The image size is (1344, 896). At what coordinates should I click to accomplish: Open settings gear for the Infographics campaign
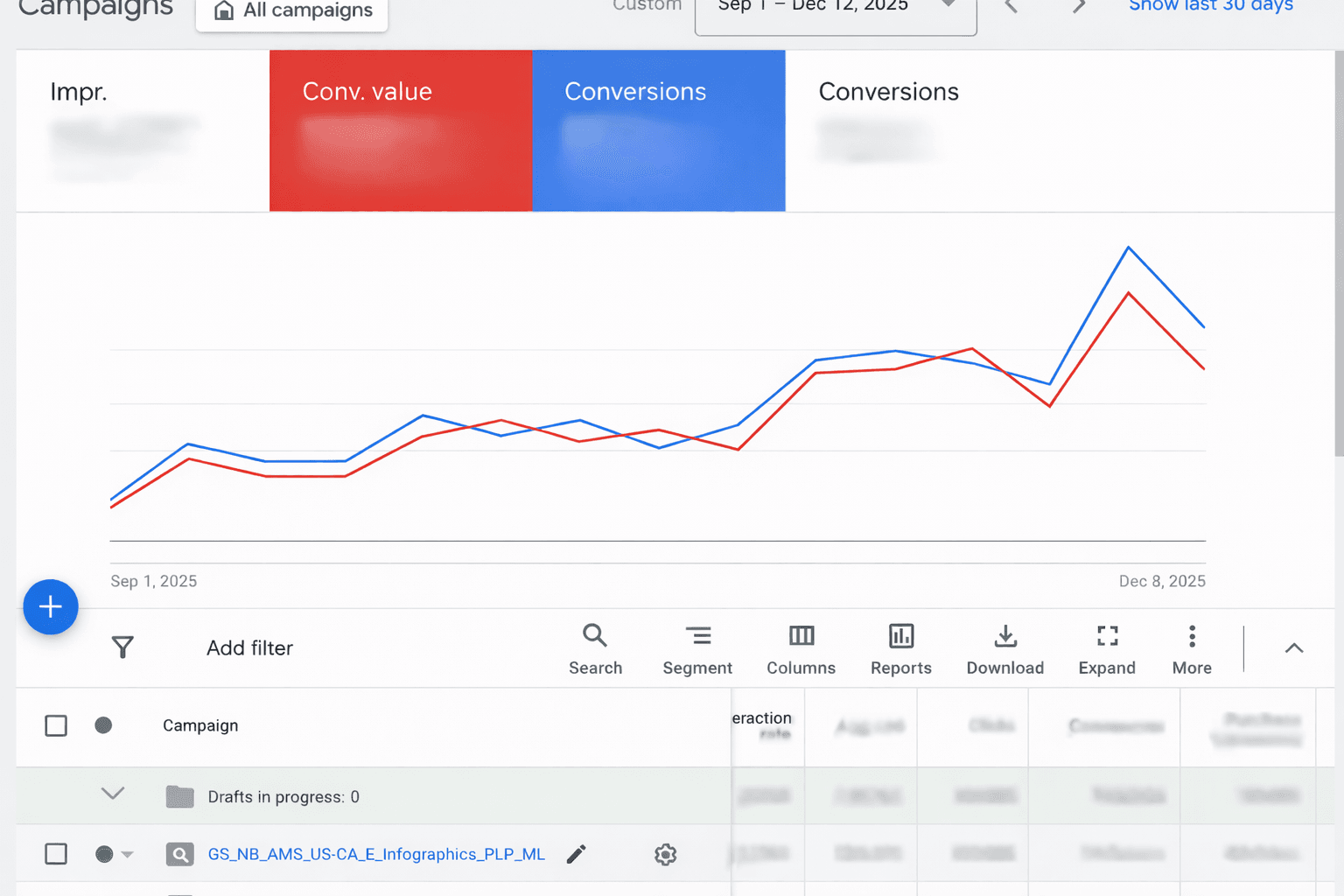point(666,854)
